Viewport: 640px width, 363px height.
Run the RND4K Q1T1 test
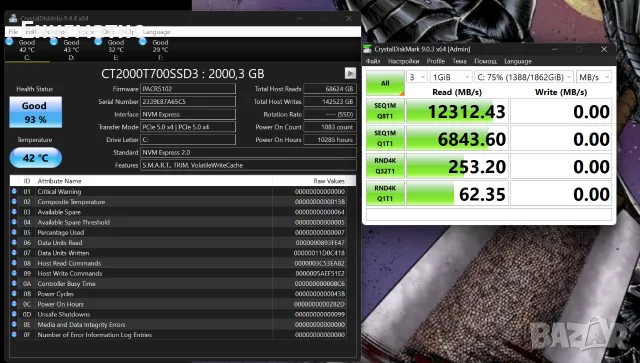pos(385,193)
